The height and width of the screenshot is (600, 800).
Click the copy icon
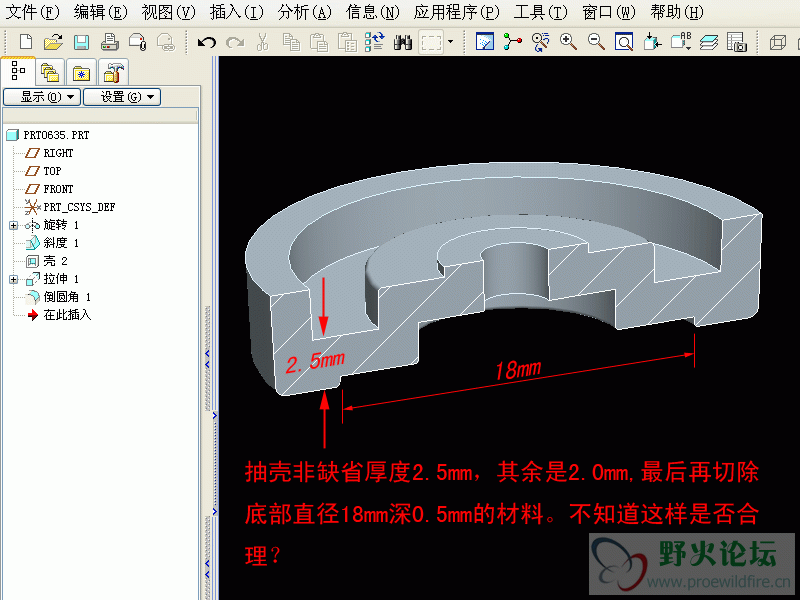tap(291, 42)
